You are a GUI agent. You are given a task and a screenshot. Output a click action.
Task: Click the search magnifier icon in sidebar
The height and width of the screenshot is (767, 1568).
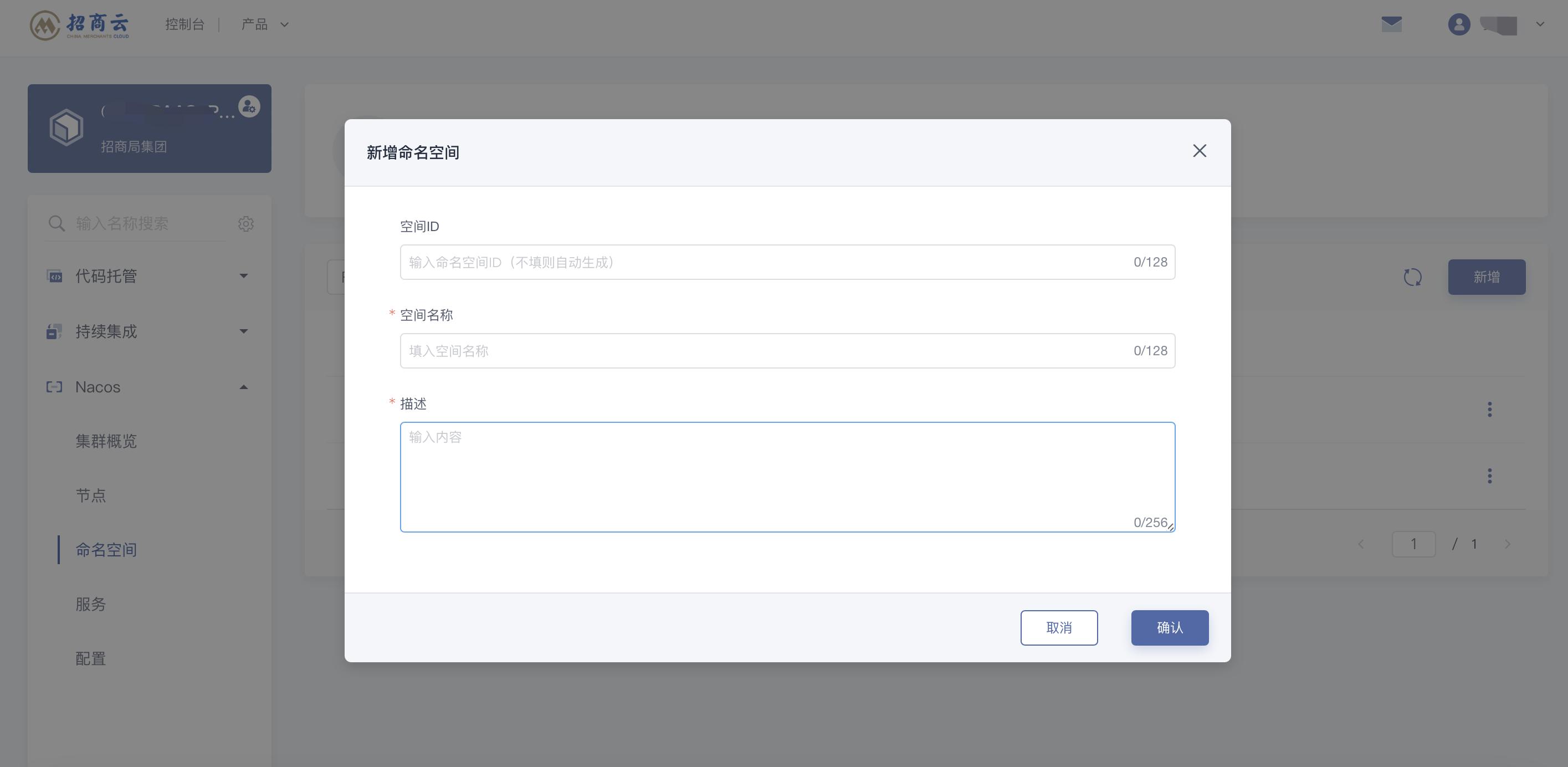(x=56, y=223)
